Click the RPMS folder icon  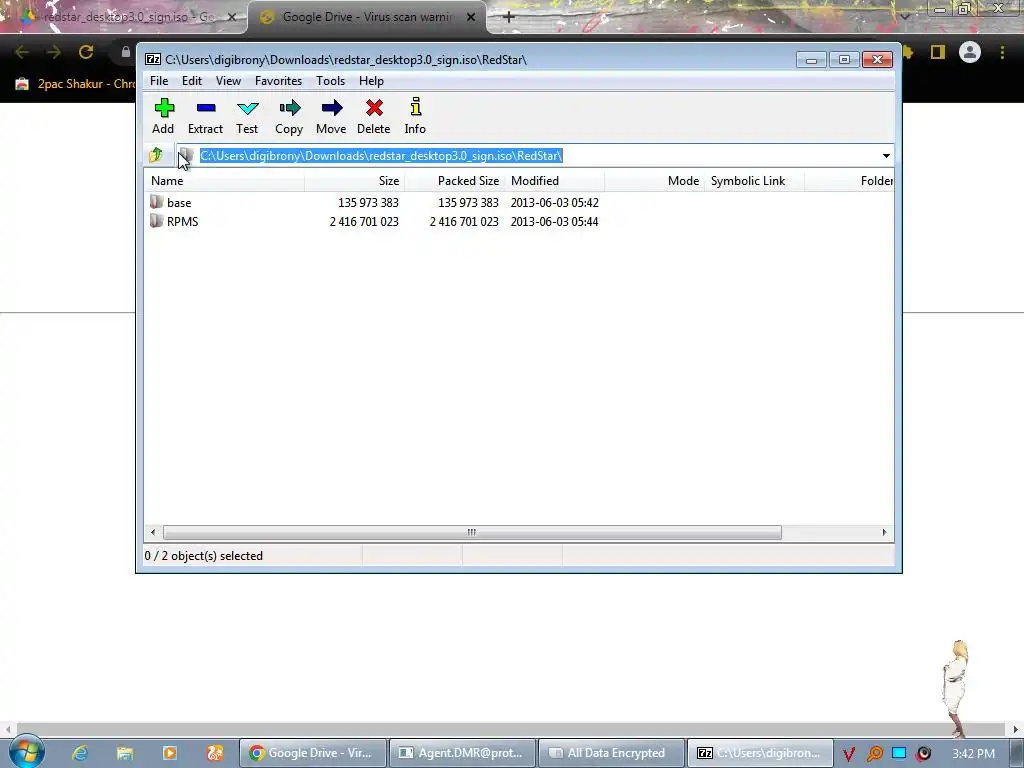click(x=156, y=221)
